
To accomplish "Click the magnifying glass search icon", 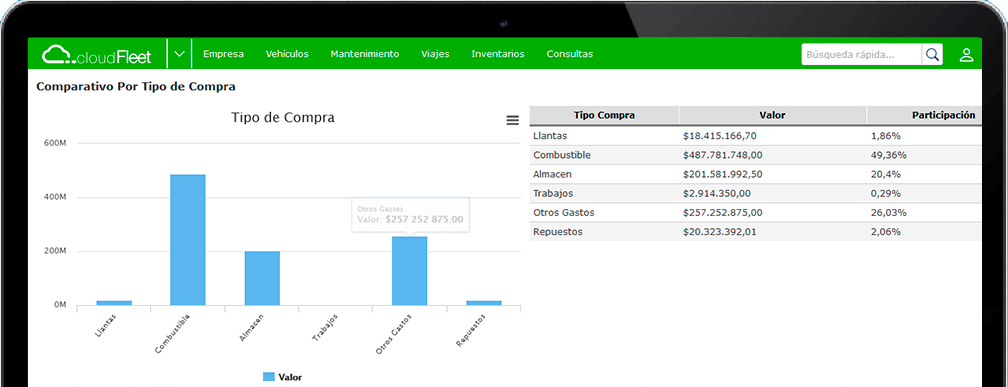I will [932, 55].
